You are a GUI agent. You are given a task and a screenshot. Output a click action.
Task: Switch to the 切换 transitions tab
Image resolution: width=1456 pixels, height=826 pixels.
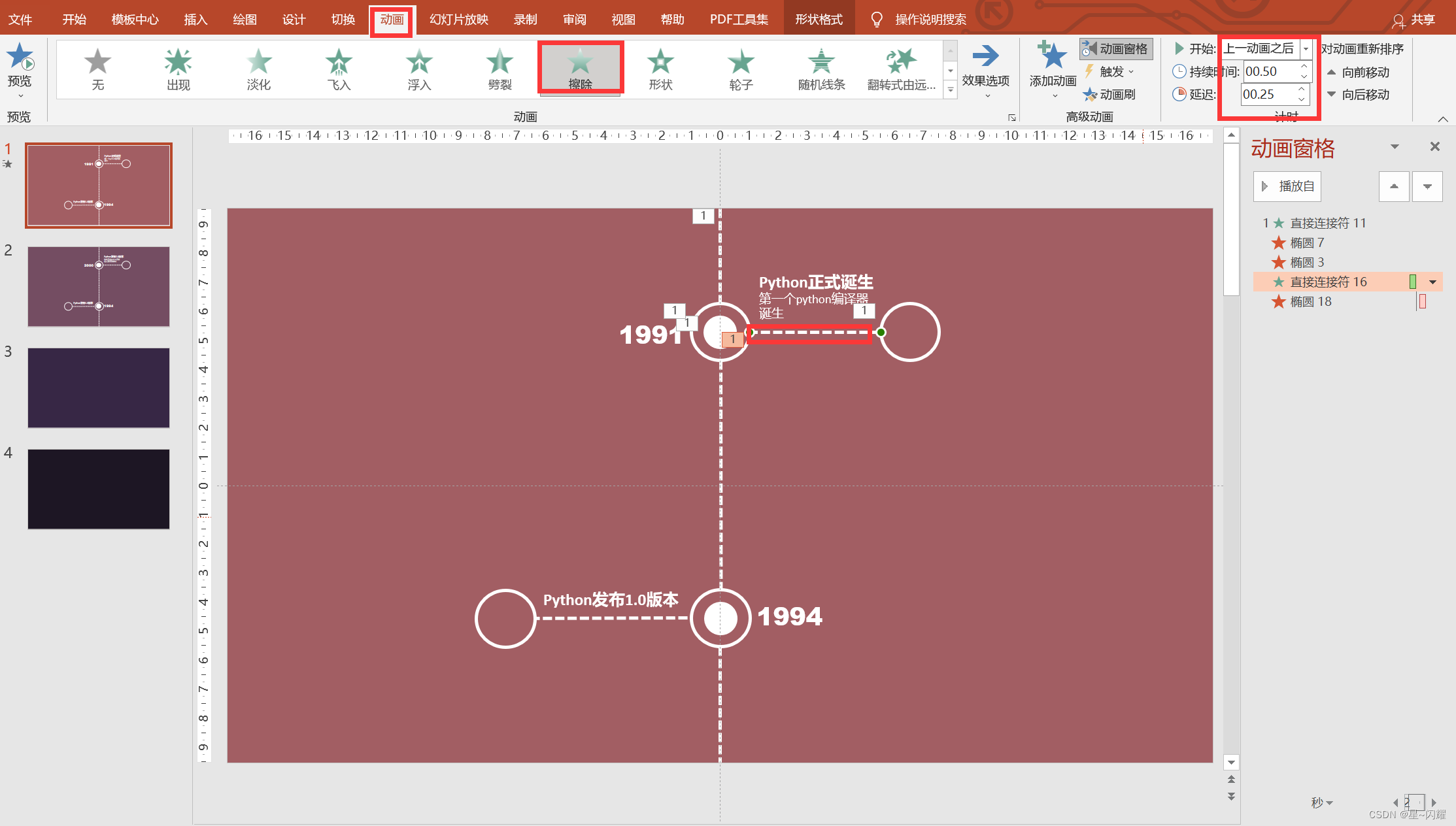(x=343, y=20)
